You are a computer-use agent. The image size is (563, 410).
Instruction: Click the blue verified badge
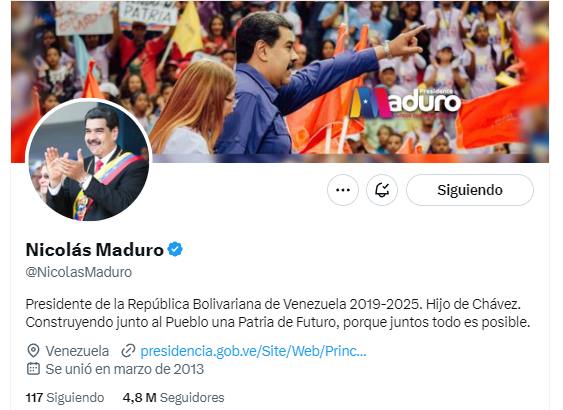(175, 249)
